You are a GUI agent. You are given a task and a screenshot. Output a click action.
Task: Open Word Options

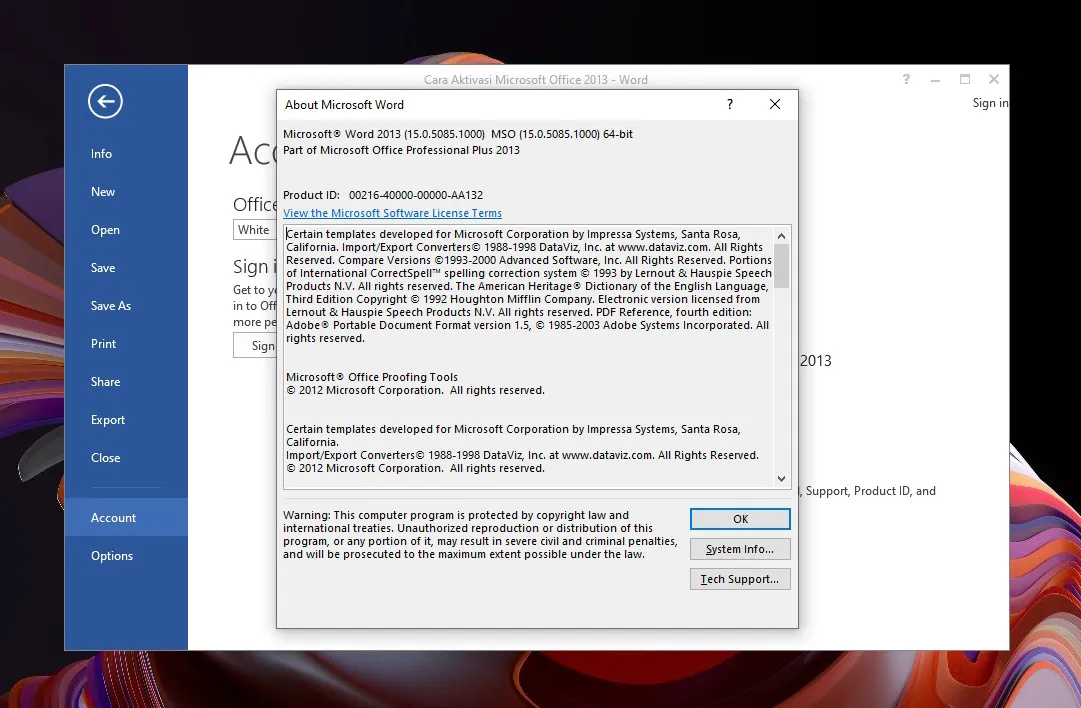pyautogui.click(x=111, y=556)
